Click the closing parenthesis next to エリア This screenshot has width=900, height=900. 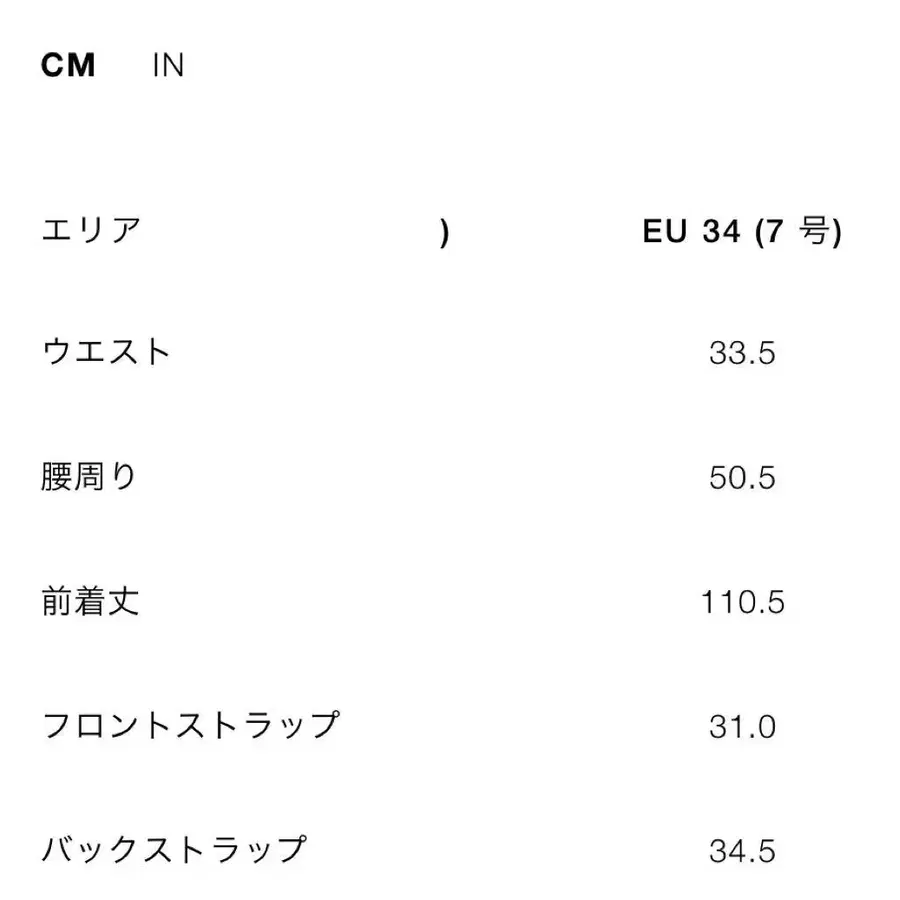click(x=443, y=230)
